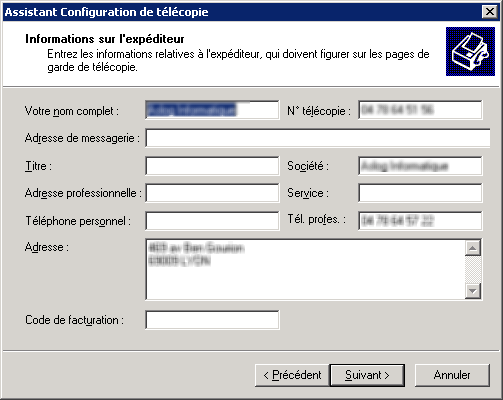Click the Téléphone personnel field

pyautogui.click(x=212, y=221)
